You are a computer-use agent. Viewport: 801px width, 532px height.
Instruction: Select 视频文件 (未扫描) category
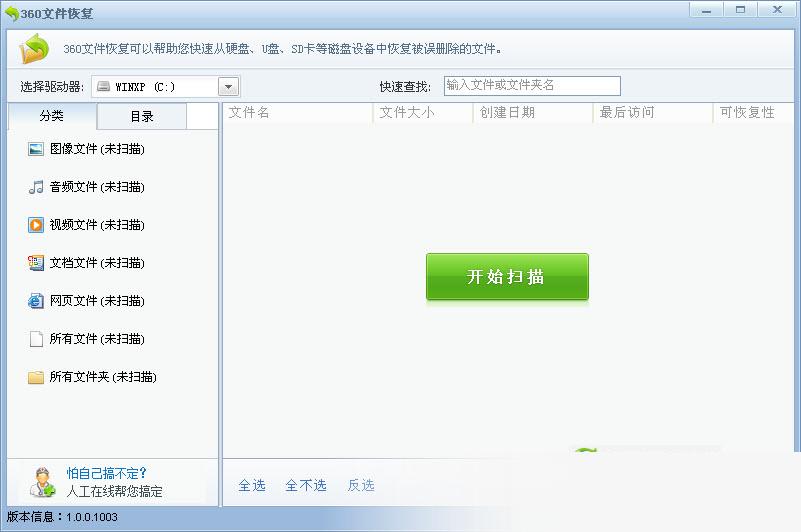coord(97,225)
